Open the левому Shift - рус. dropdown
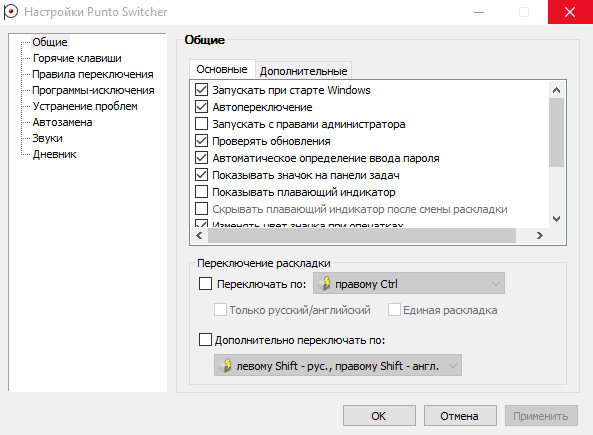This screenshot has height=435, width=593. coord(338,365)
